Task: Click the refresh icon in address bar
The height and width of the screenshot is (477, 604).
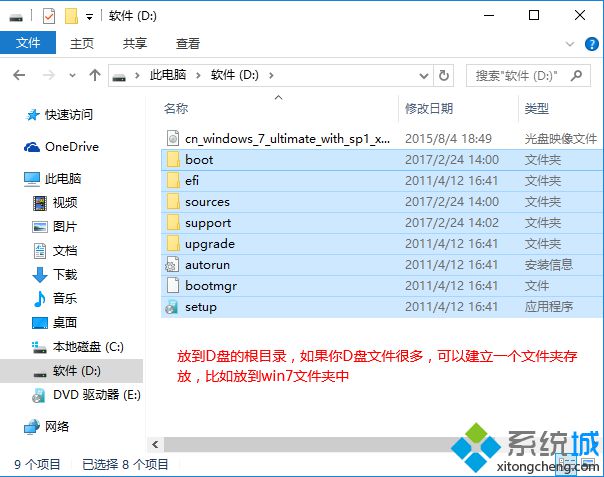Action: click(444, 75)
